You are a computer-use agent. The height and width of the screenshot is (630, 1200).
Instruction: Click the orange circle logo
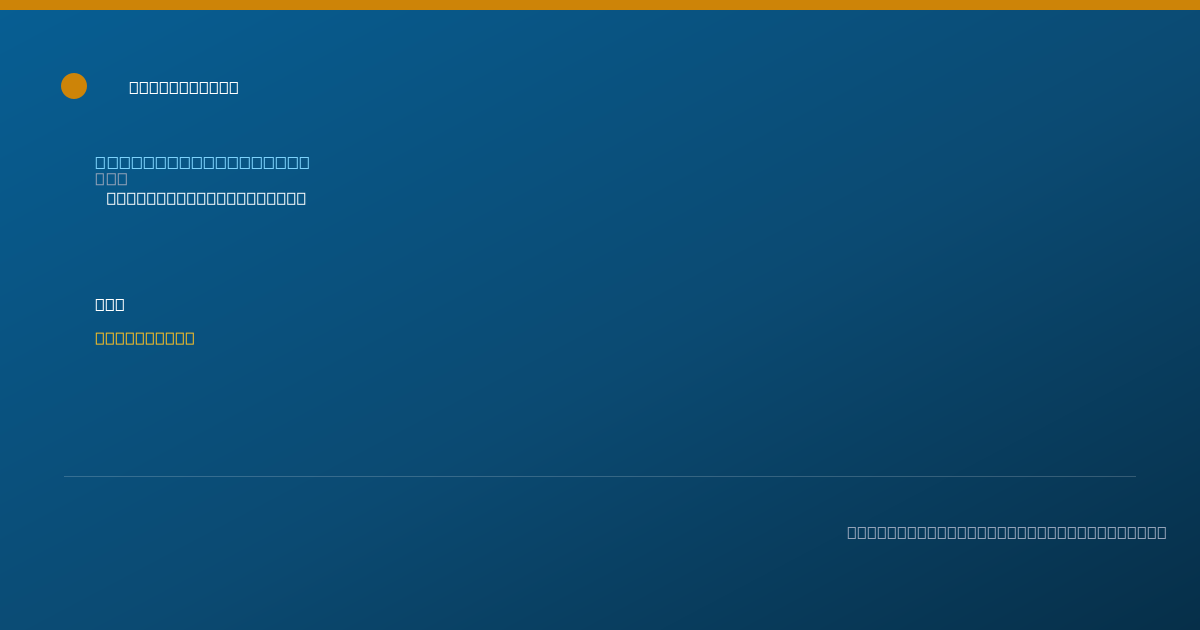[x=74, y=86]
